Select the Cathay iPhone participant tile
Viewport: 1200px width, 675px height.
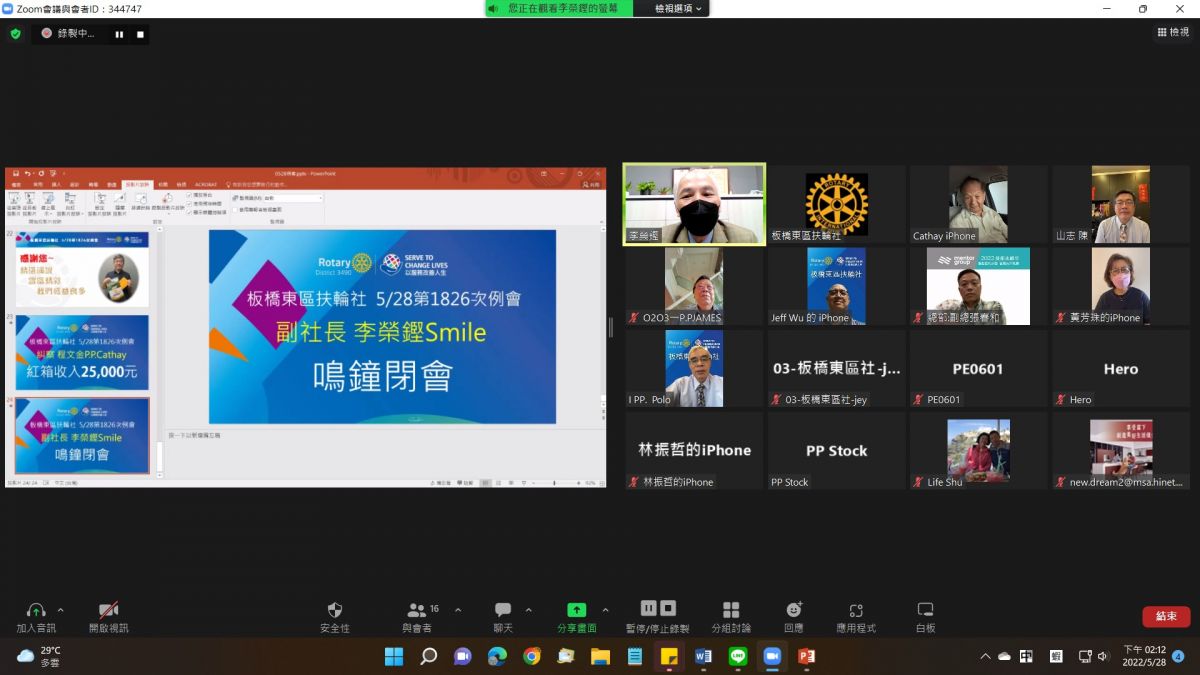[x=978, y=205]
